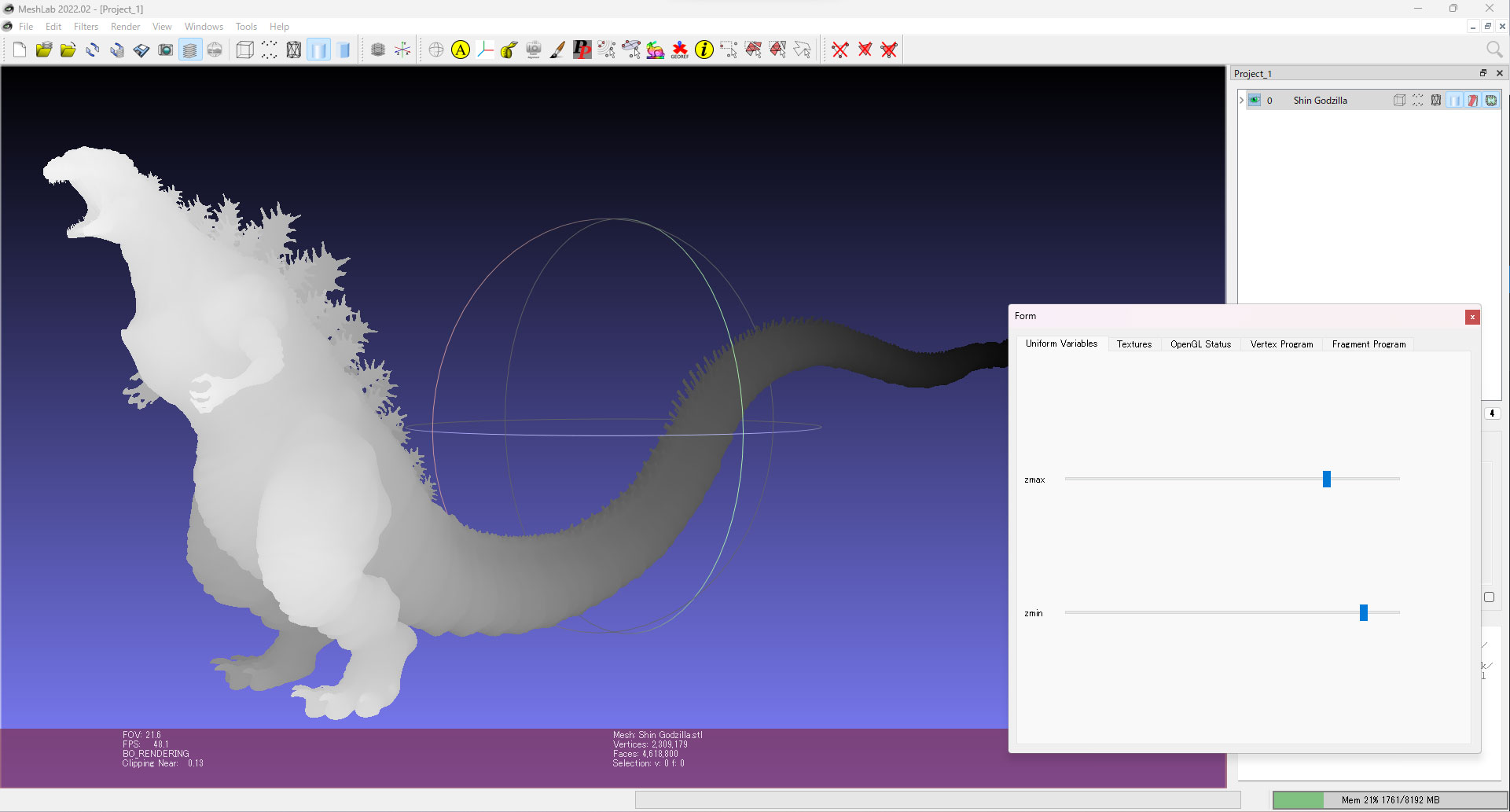Viewport: 1510px width, 812px height.
Task: Toggle points display for Shin Godzilla layer
Action: (x=1417, y=101)
